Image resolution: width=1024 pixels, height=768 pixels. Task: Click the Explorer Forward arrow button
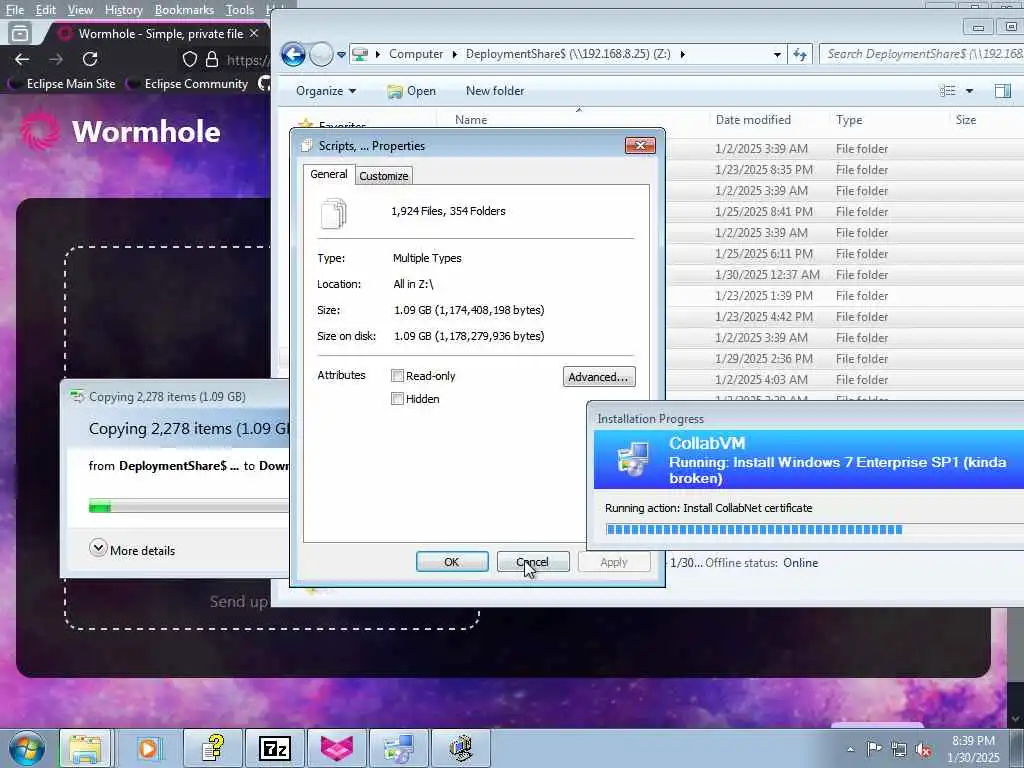tap(321, 54)
